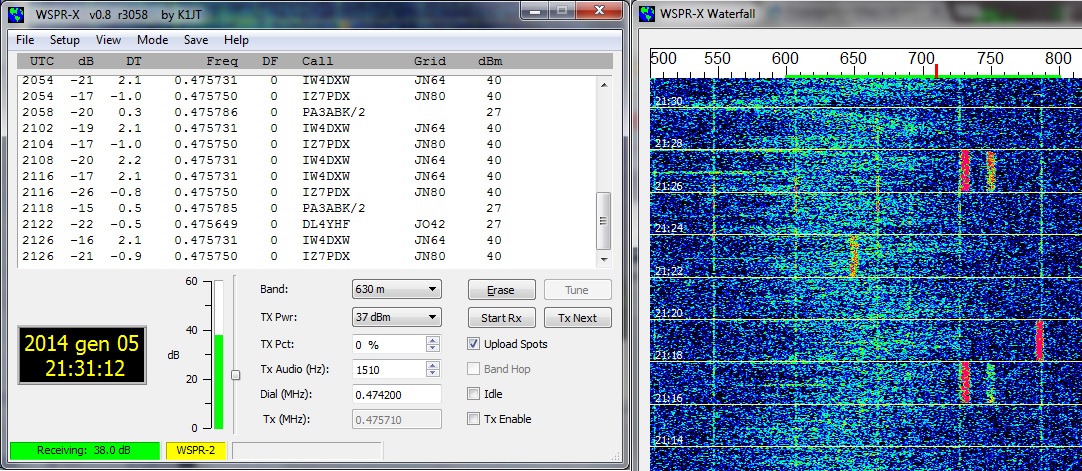Open the View menu
The height and width of the screenshot is (471, 1082).
click(108, 40)
